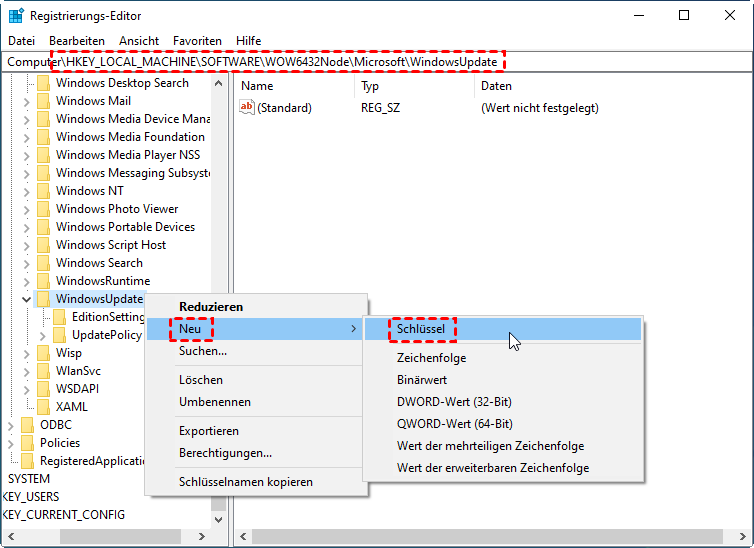This screenshot has width=754, height=548.
Task: Expand the Wisp key
Action: 26,353
